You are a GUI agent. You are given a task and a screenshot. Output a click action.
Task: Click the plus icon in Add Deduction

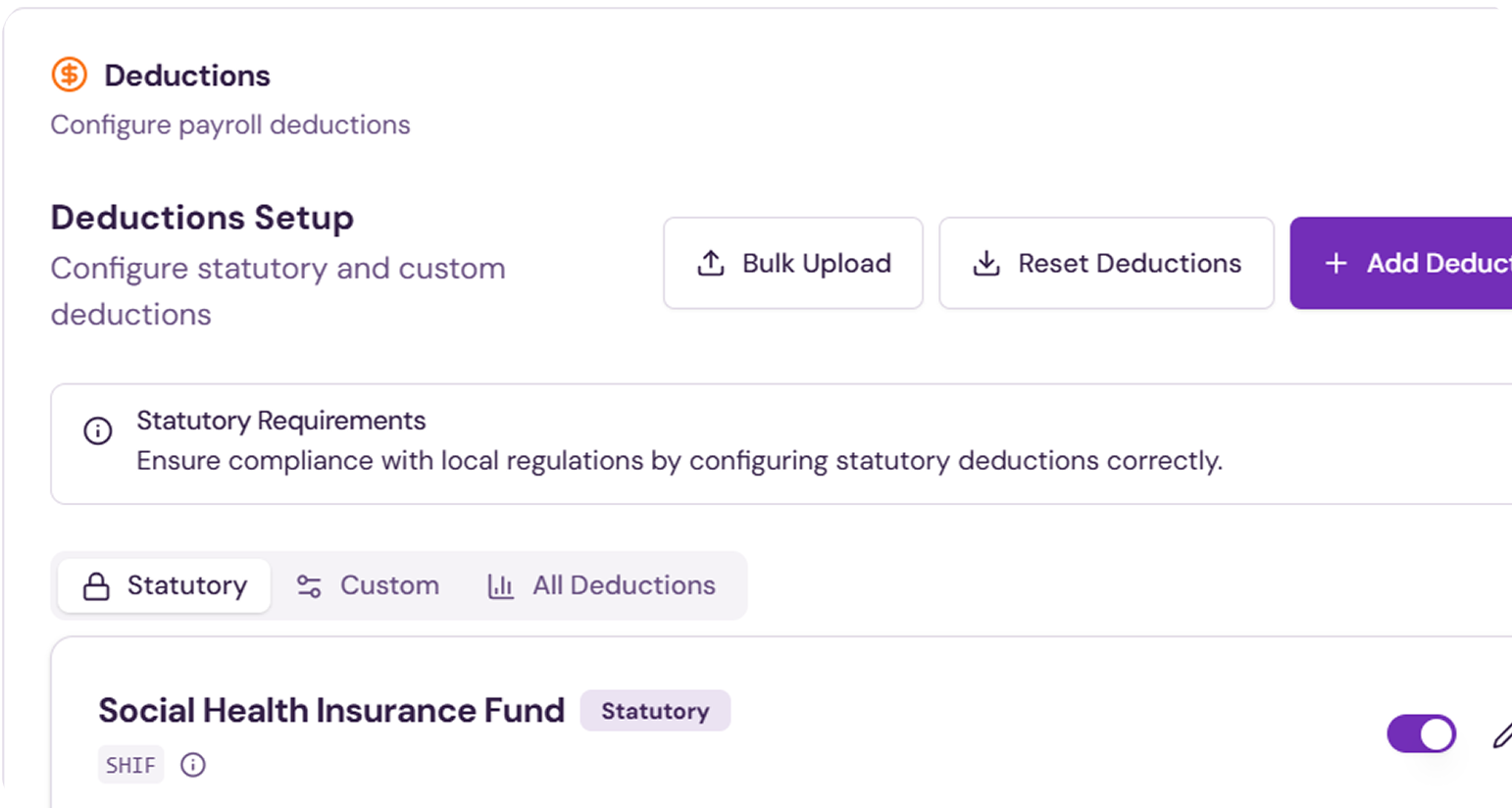coord(1336,263)
